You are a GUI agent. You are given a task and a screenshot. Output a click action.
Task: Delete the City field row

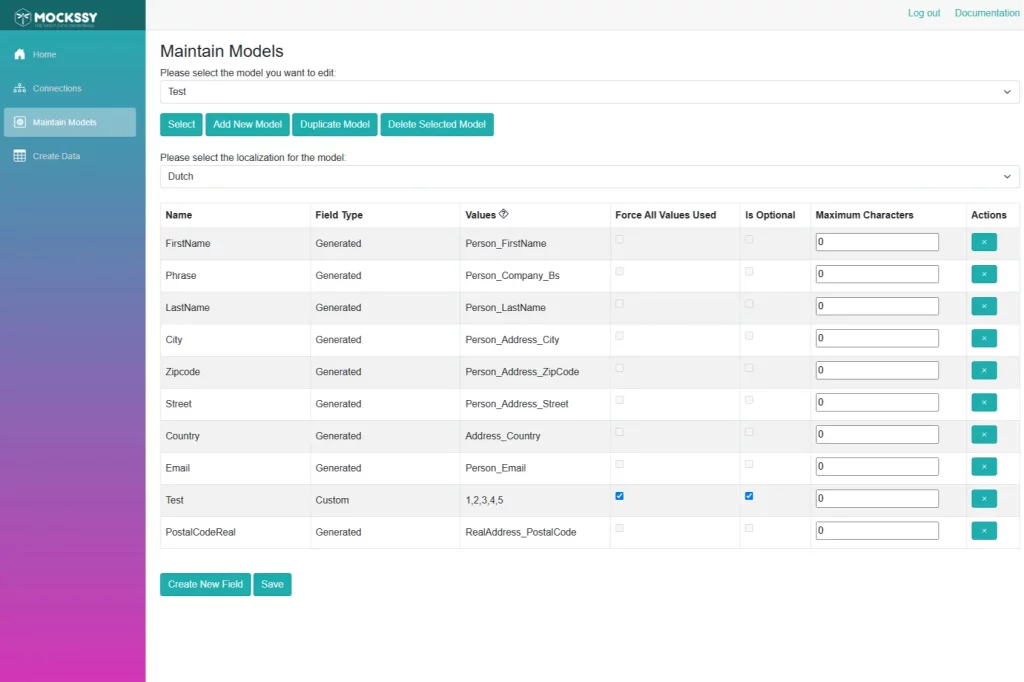[x=984, y=338]
